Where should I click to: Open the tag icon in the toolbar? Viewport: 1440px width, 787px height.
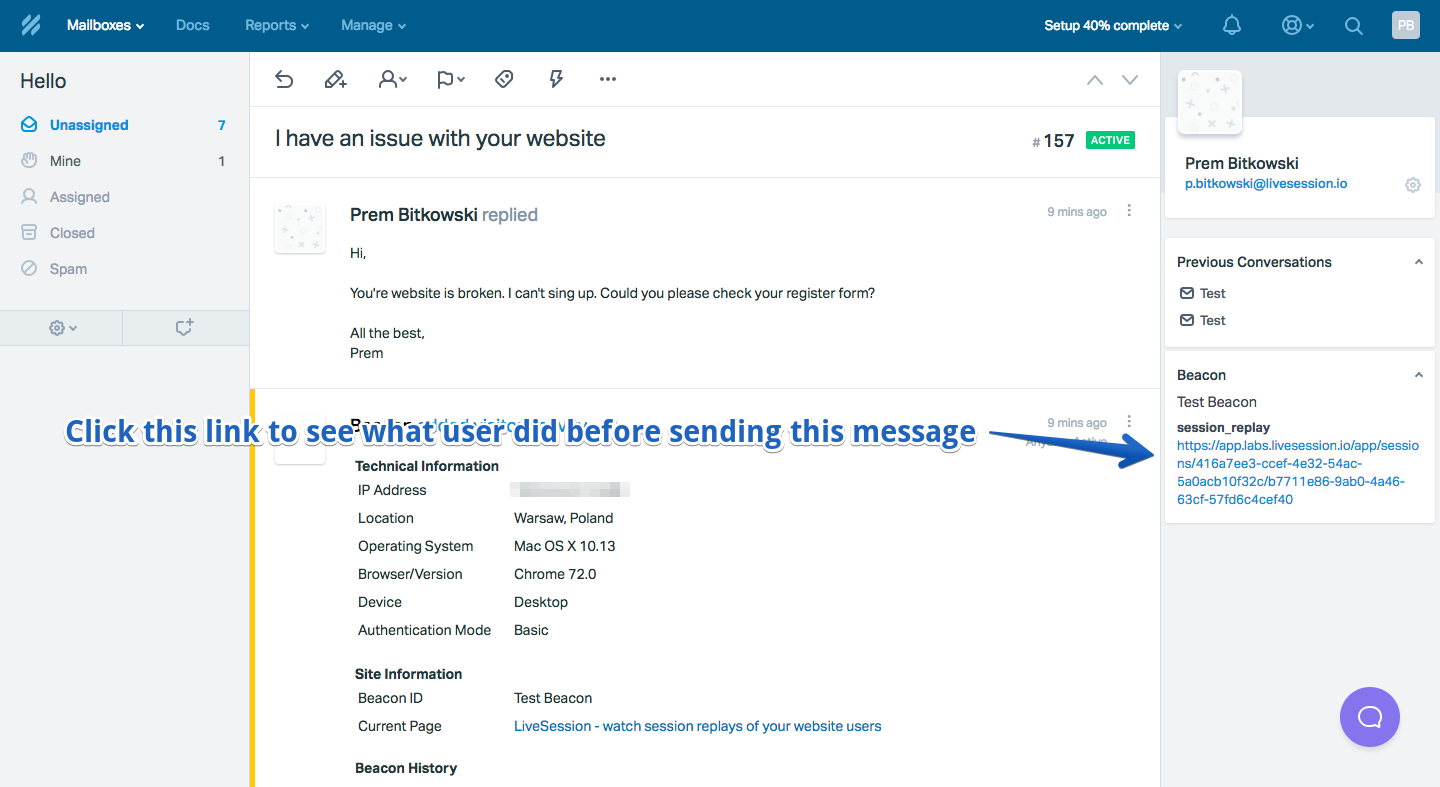(x=504, y=80)
